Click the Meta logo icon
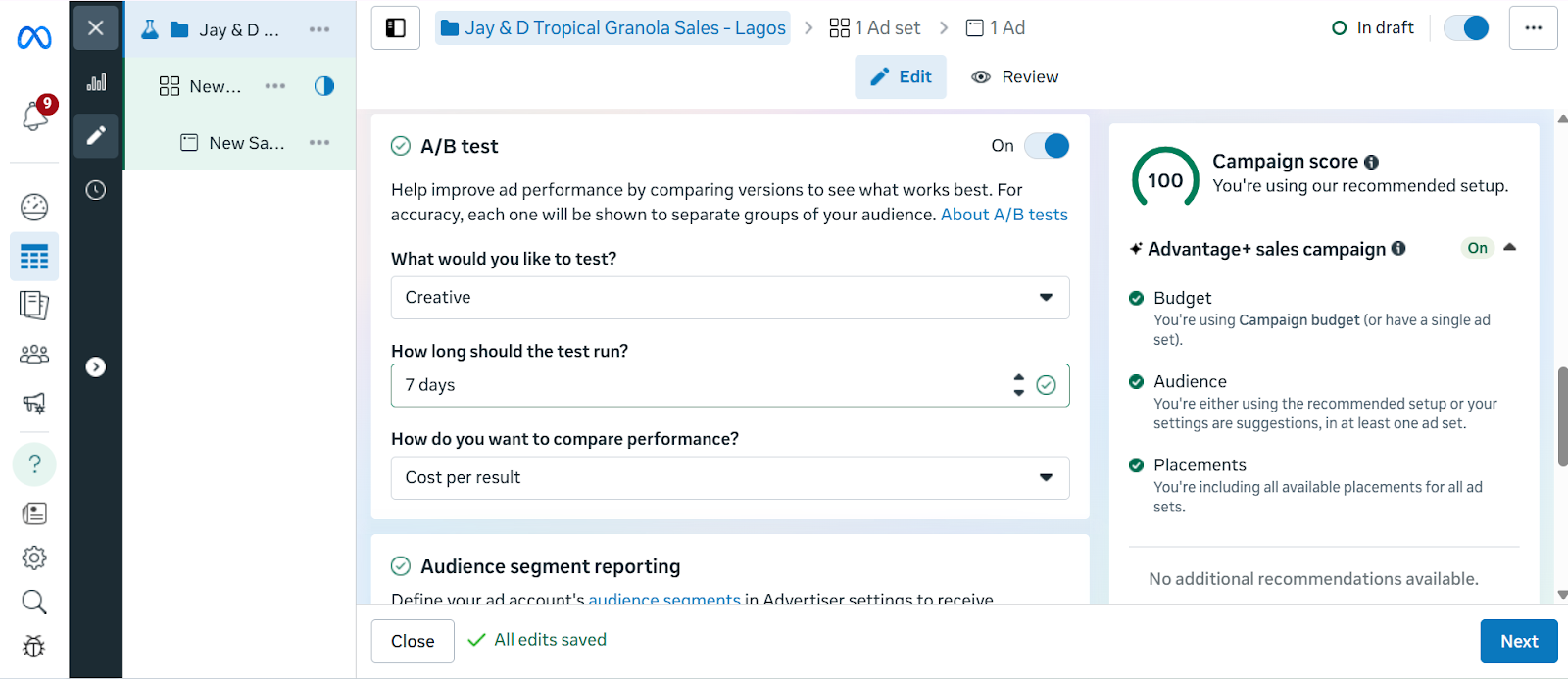This screenshot has height=679, width=1568. 34,37
